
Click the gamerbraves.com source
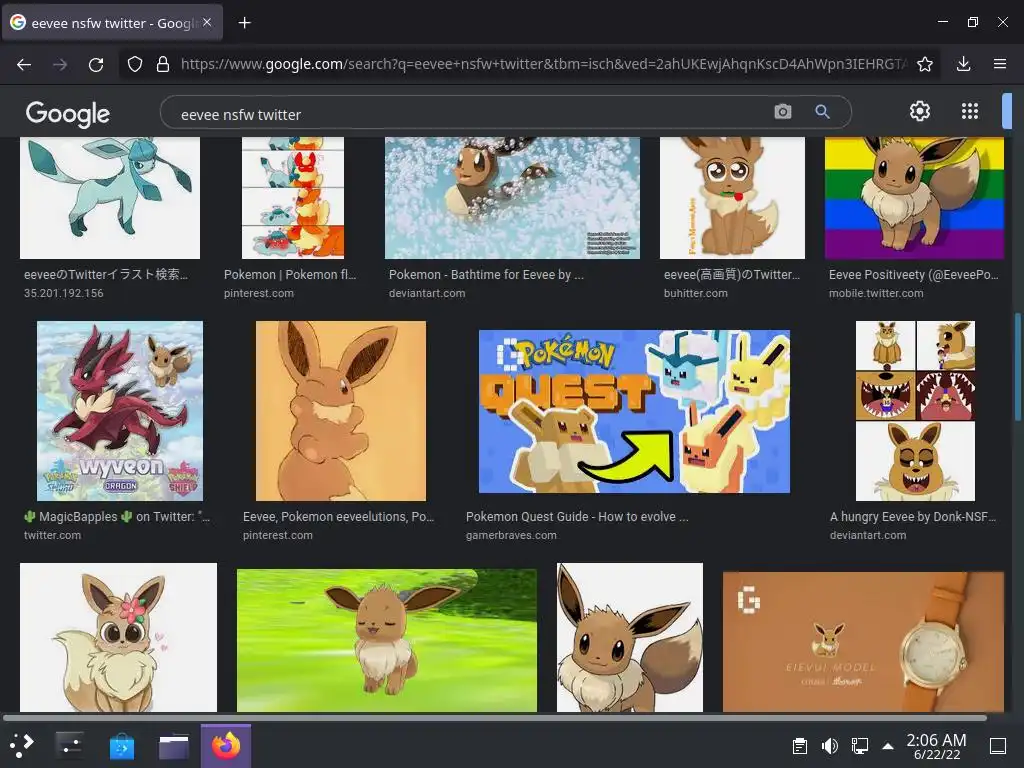click(x=511, y=535)
